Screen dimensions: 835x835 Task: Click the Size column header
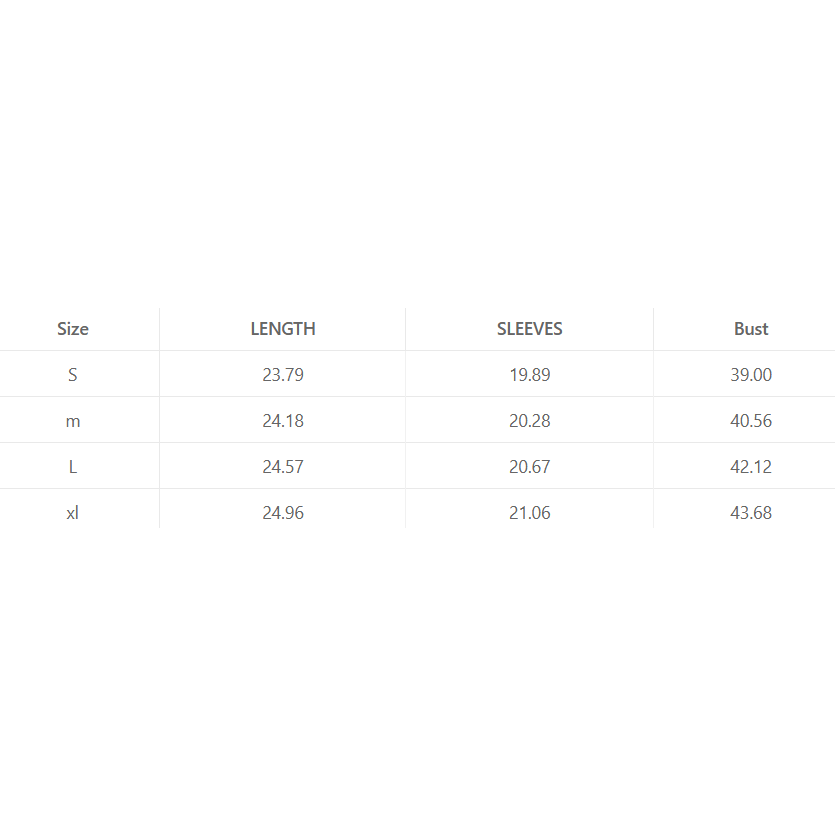(73, 329)
